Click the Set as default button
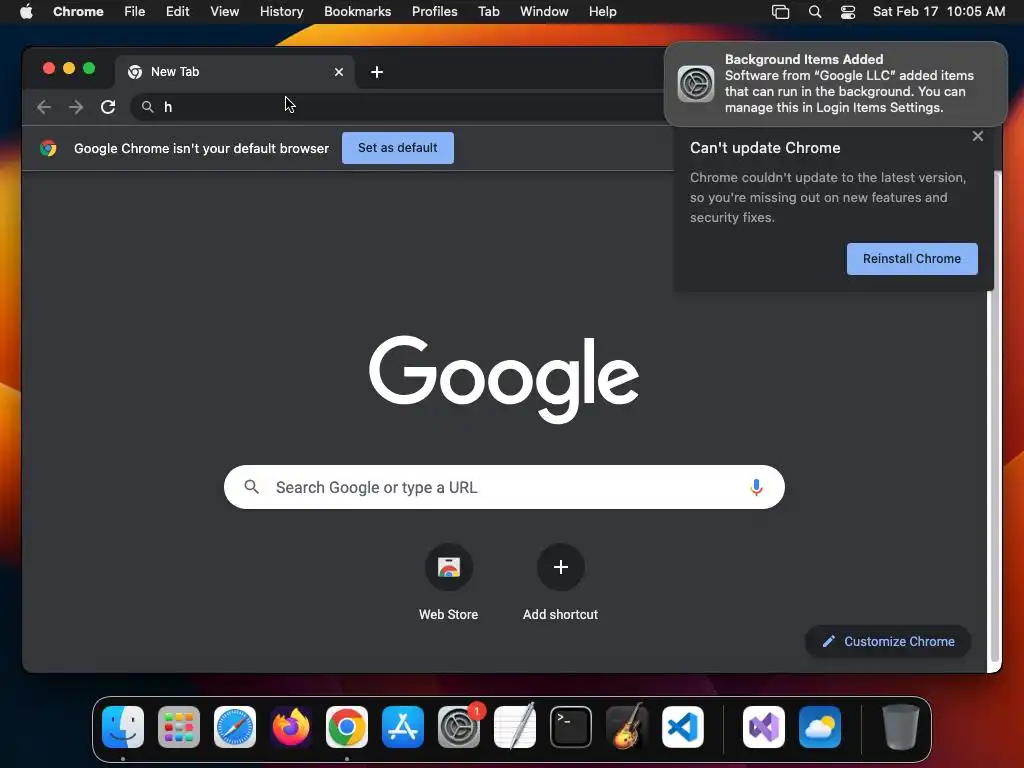 click(x=398, y=148)
